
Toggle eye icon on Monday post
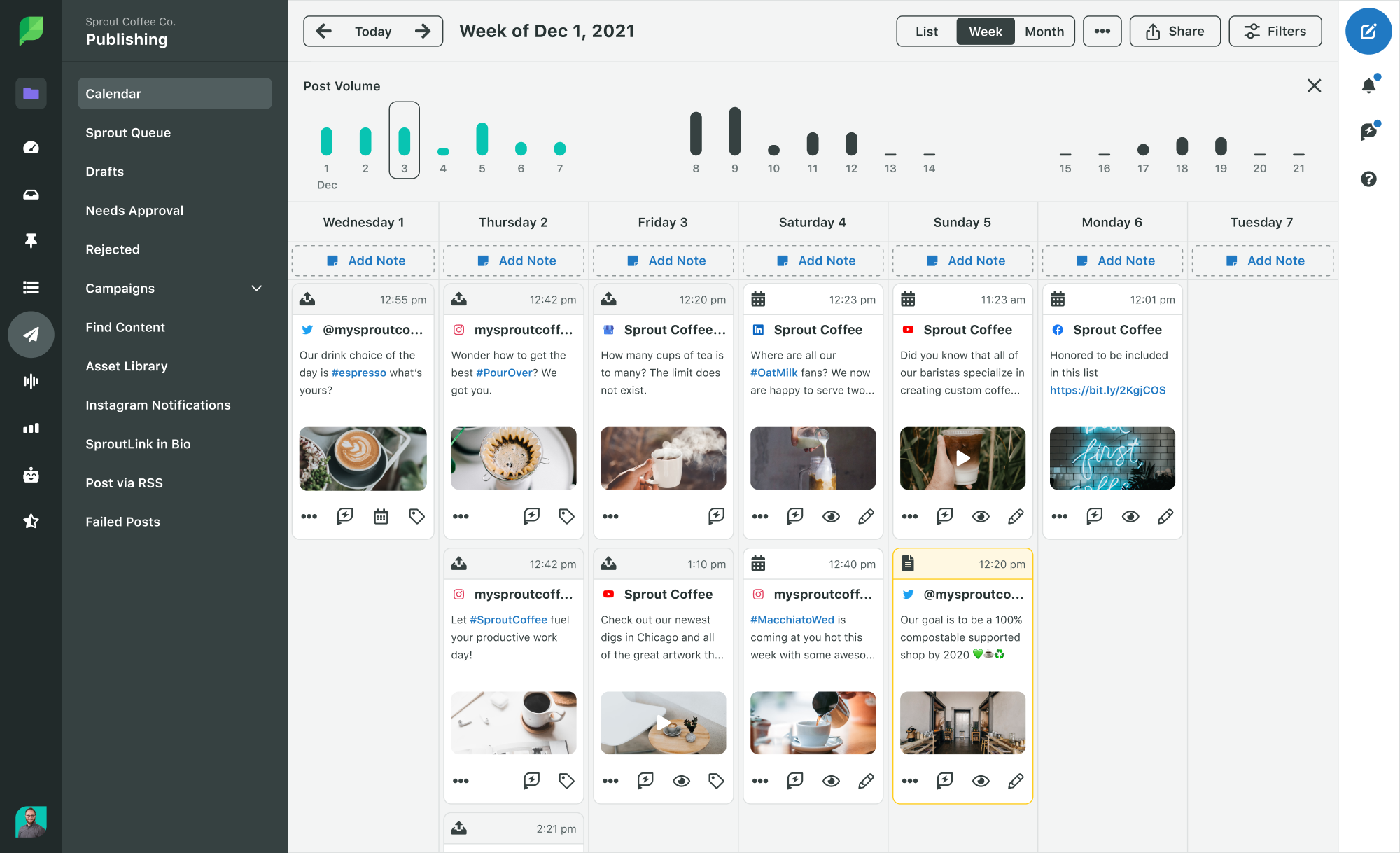click(1131, 516)
